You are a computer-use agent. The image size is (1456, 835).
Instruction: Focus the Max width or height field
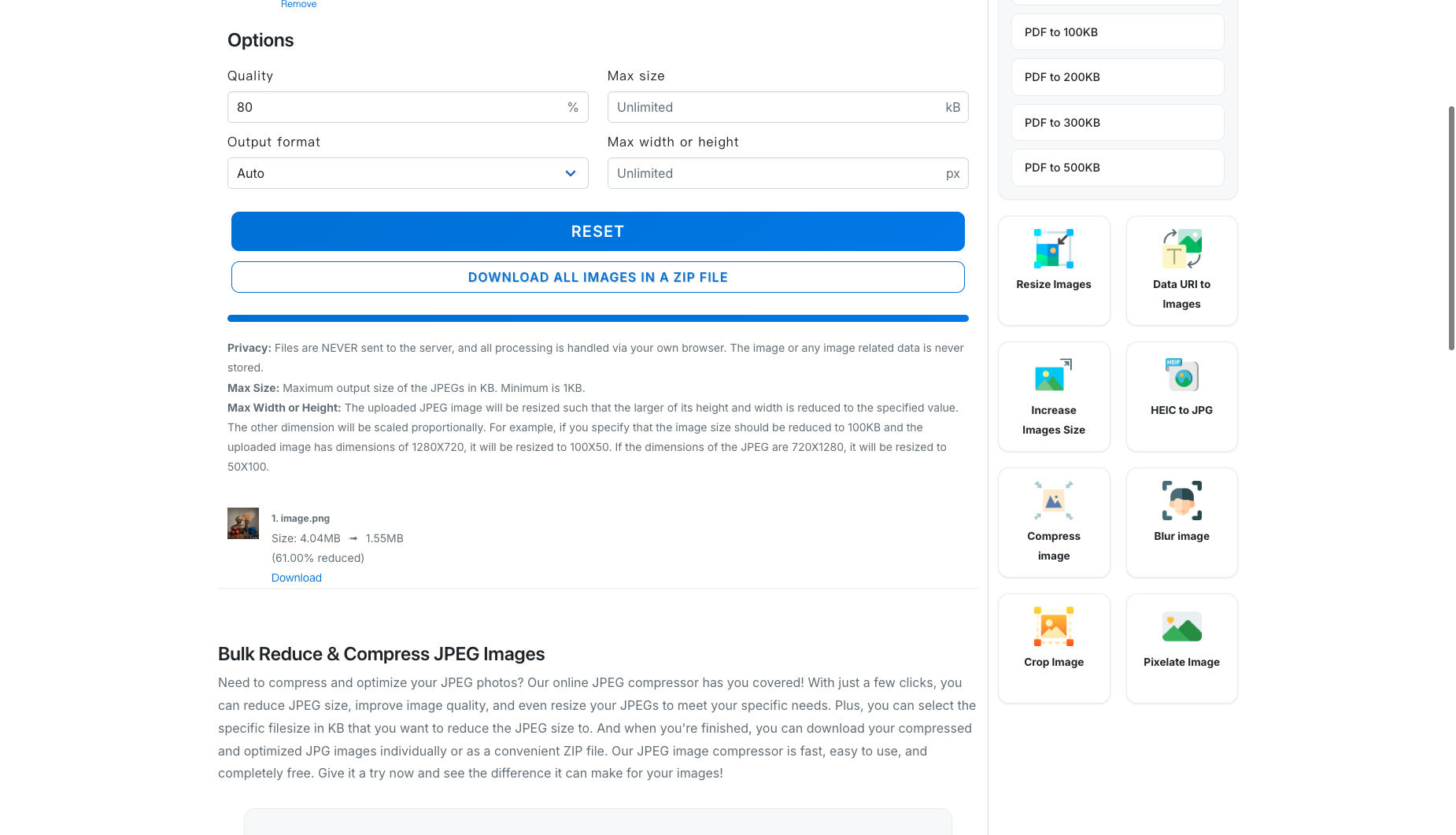pos(788,173)
